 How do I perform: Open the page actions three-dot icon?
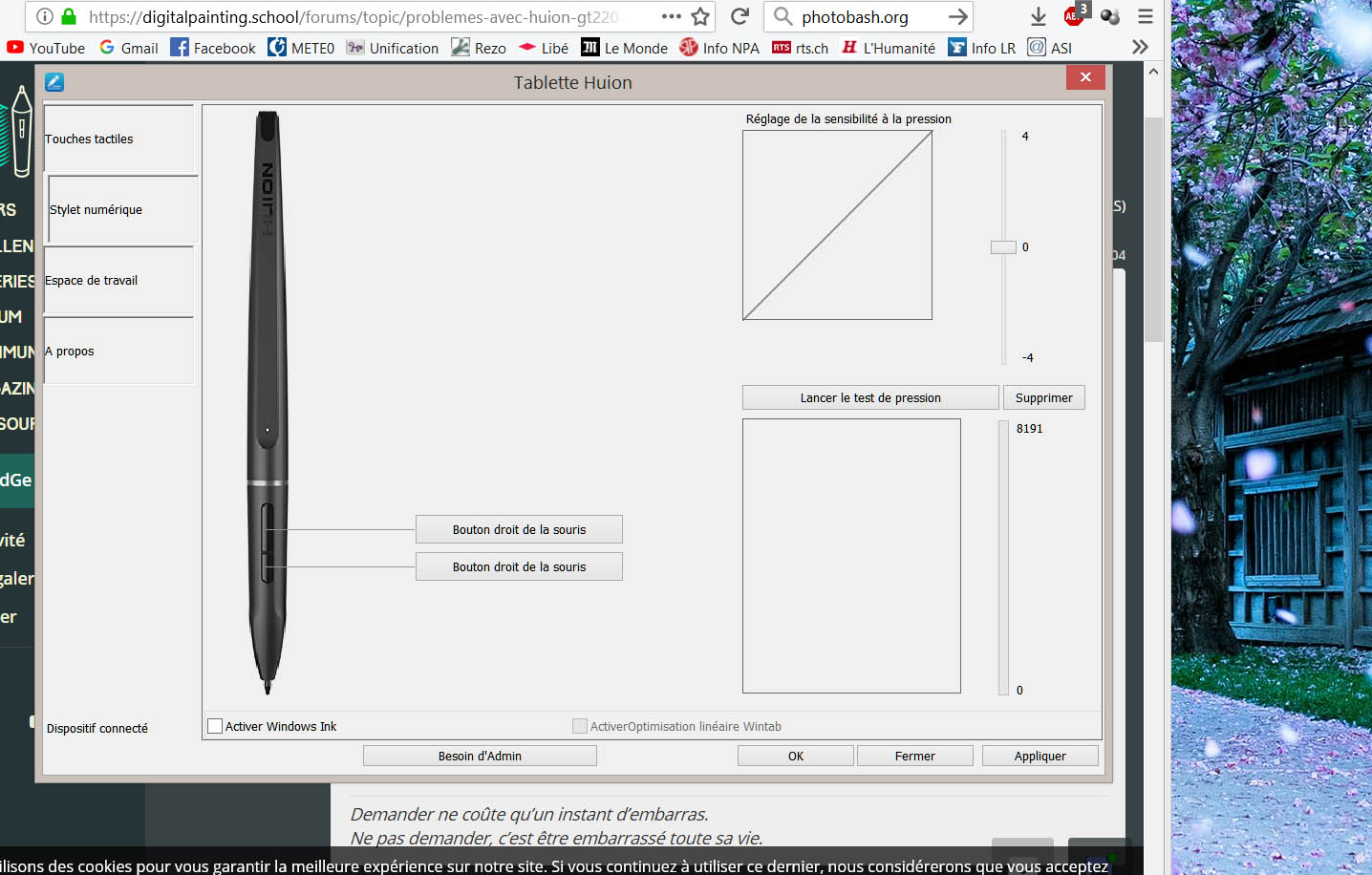click(671, 16)
